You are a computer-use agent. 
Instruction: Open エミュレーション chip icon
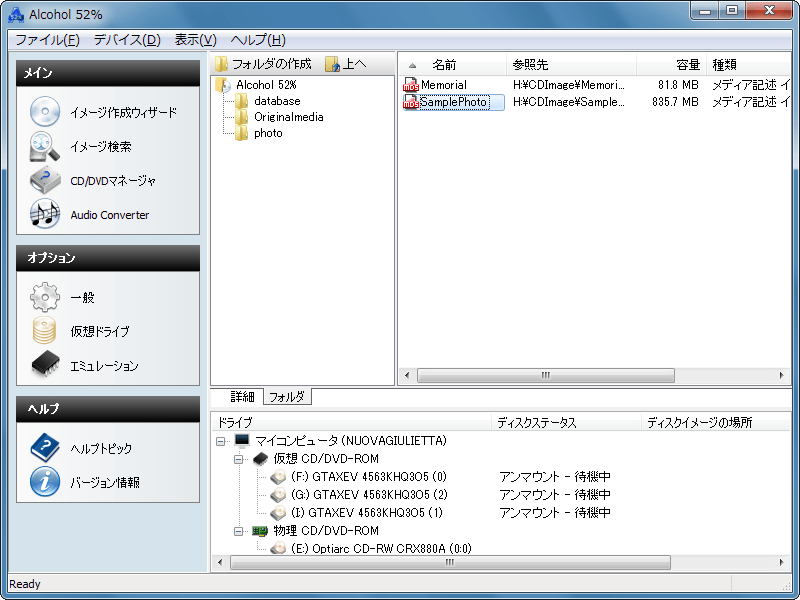pyautogui.click(x=45, y=364)
